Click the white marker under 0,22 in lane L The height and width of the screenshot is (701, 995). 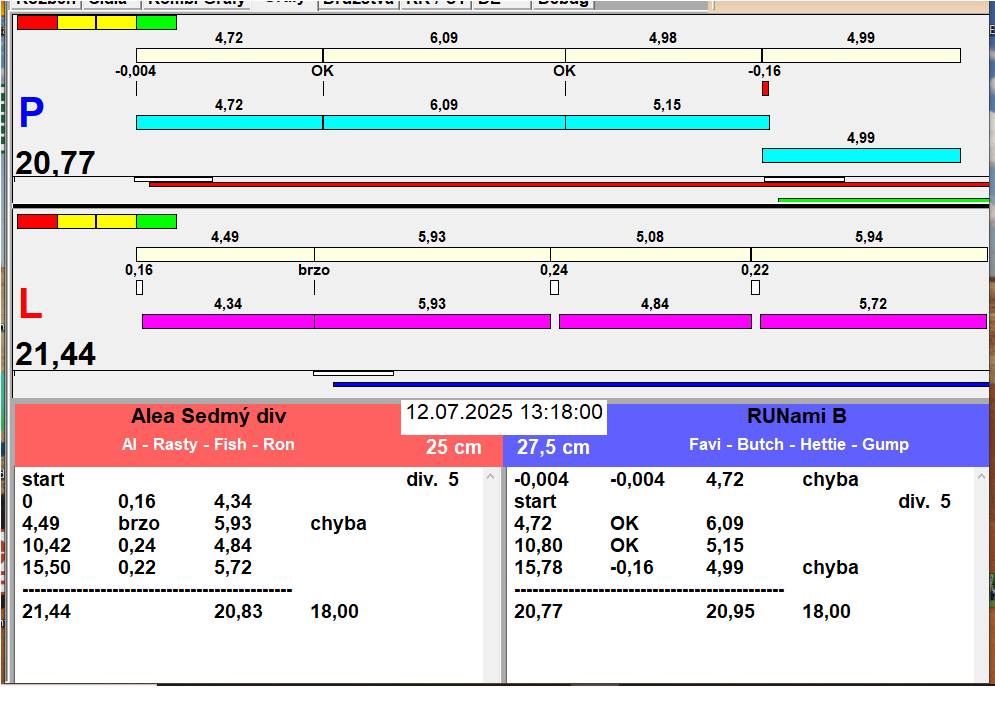click(755, 288)
